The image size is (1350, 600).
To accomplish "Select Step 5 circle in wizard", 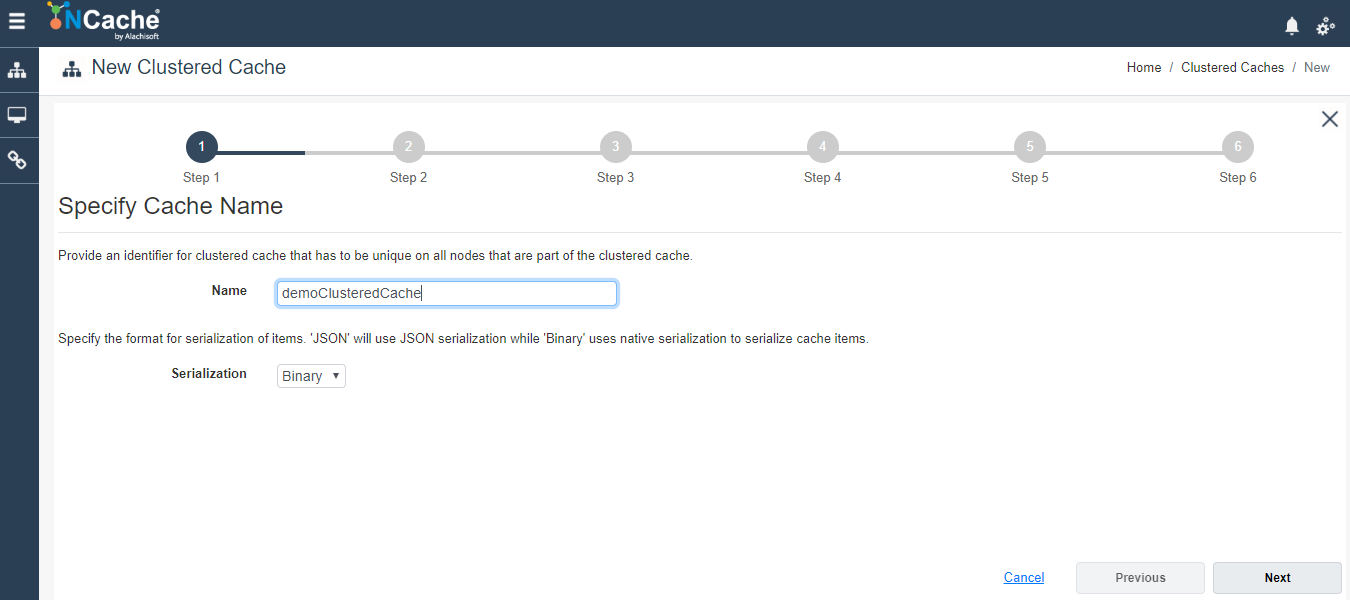I will pyautogui.click(x=1029, y=147).
